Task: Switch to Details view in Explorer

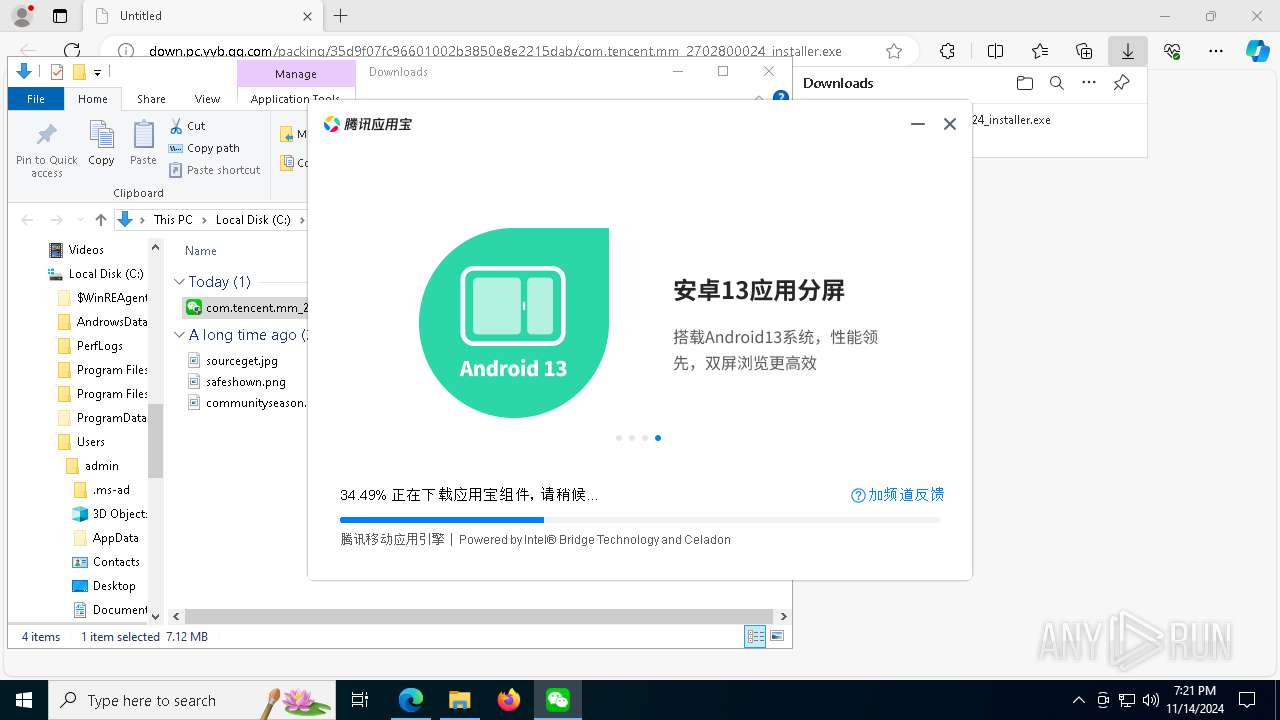Action: tap(755, 636)
